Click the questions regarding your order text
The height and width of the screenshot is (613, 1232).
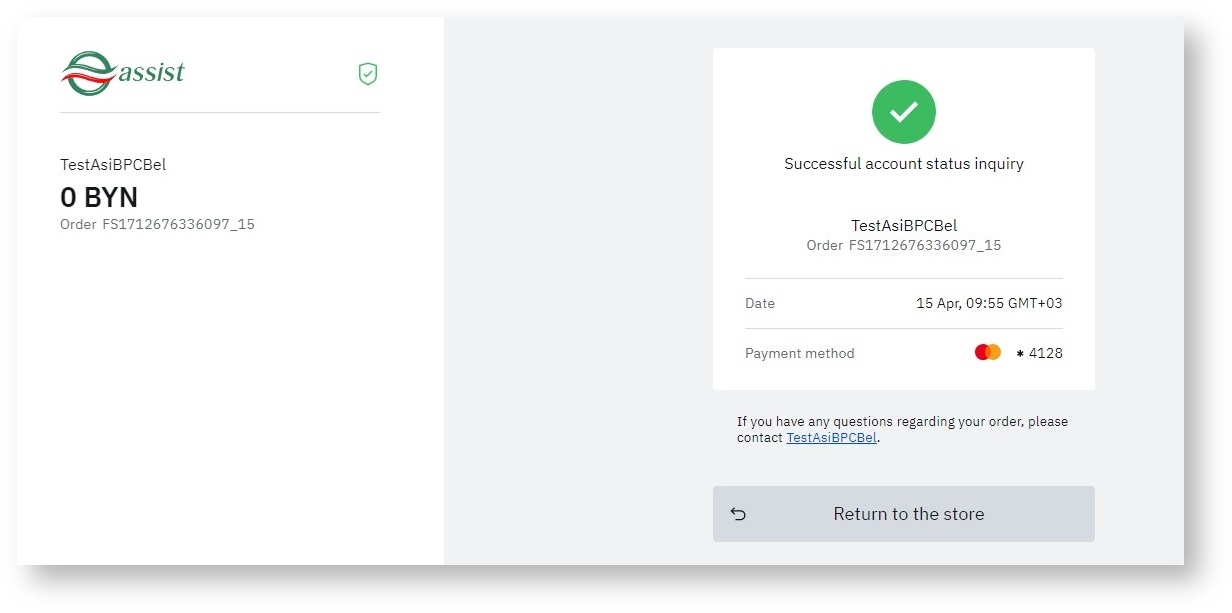click(902, 422)
